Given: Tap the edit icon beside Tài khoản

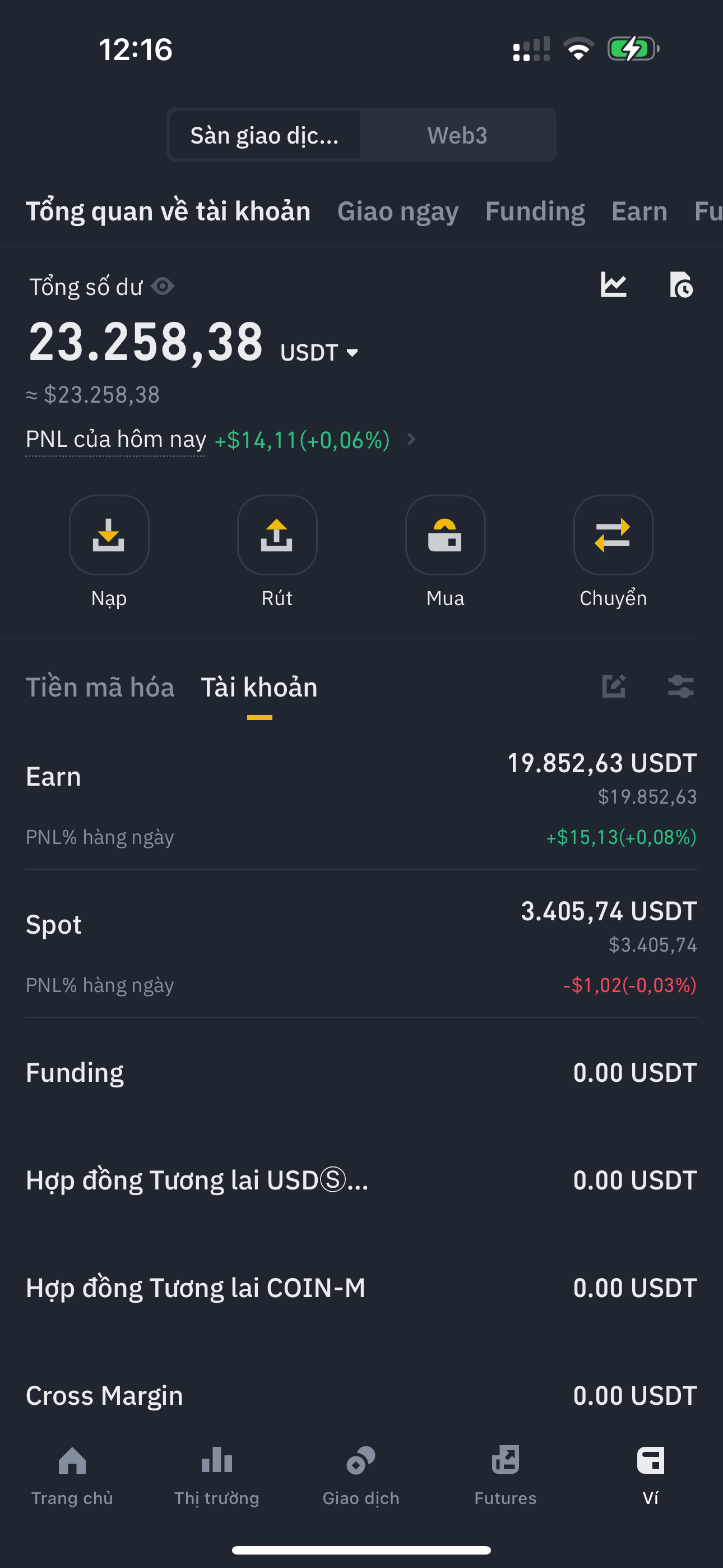Looking at the screenshot, I should (x=614, y=686).
